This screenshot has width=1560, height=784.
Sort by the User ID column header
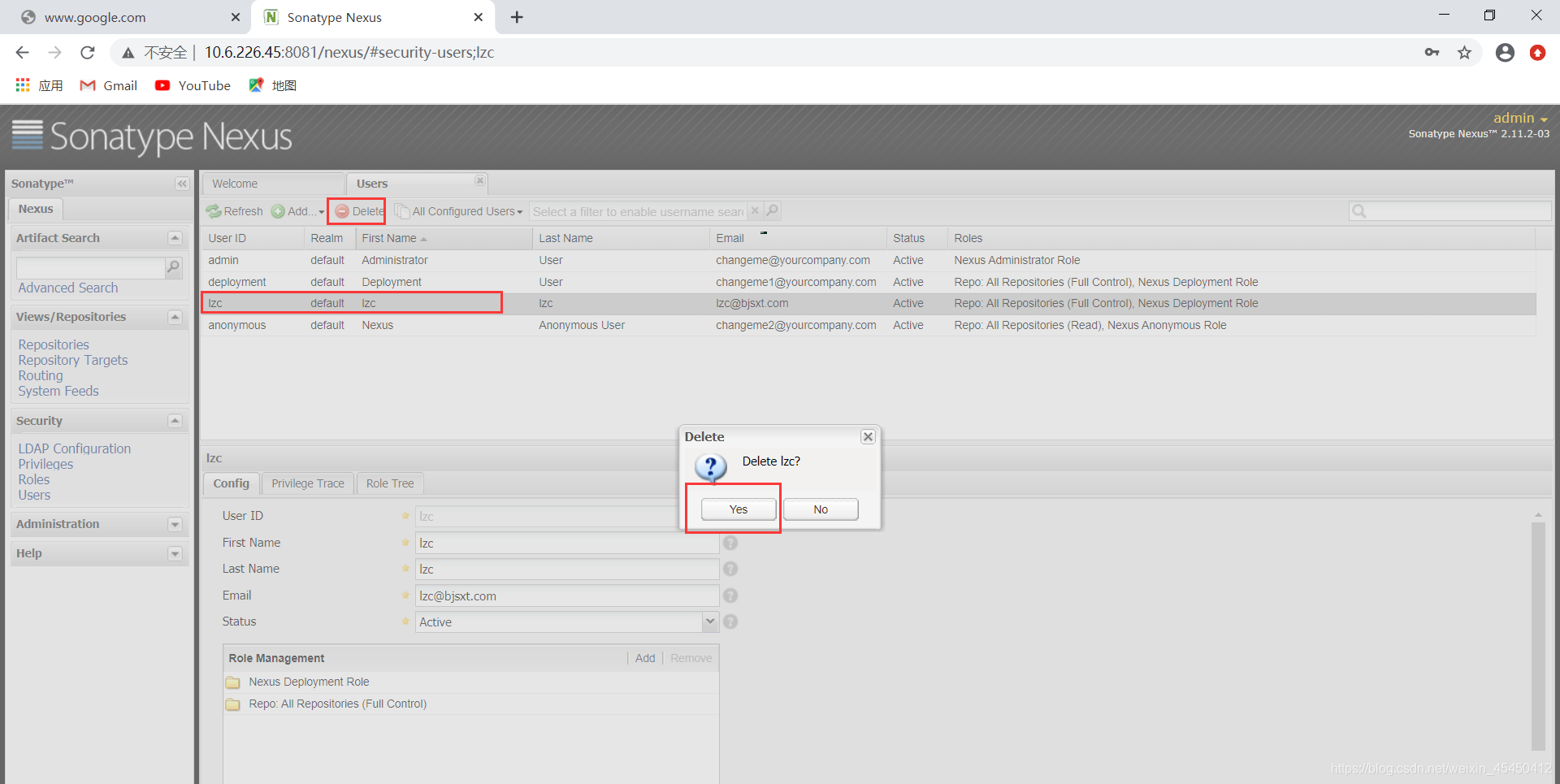point(253,238)
